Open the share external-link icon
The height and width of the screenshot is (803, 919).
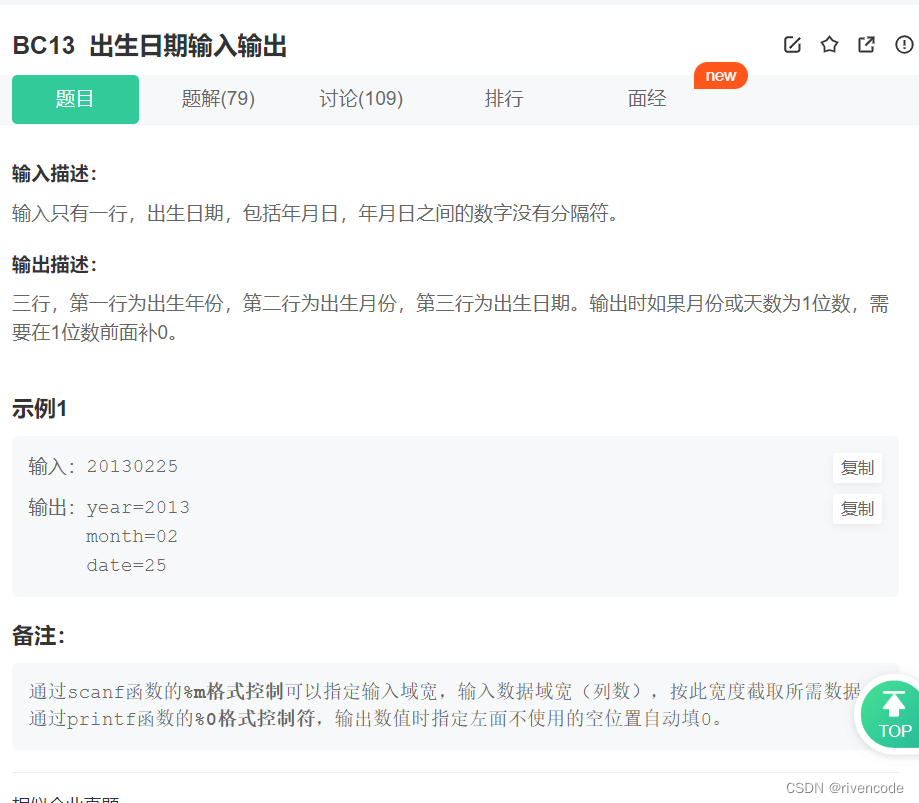[866, 45]
